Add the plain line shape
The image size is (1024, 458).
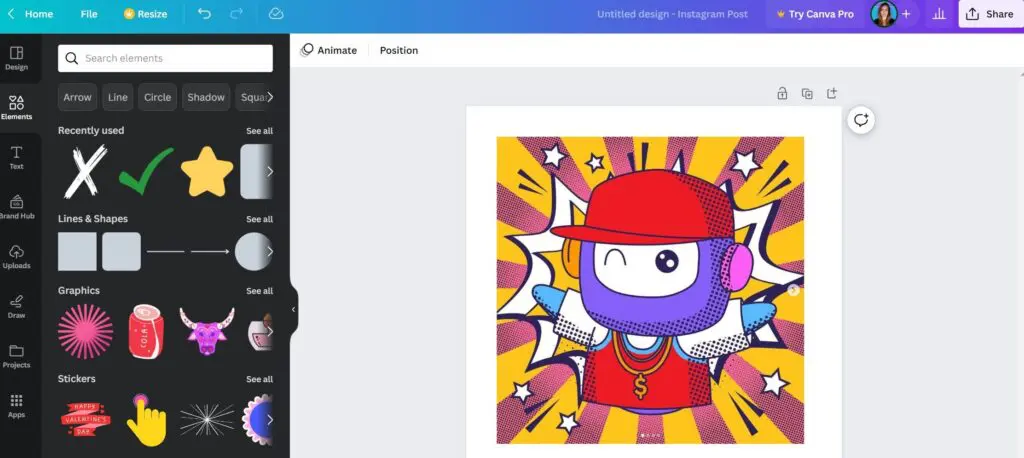[166, 252]
